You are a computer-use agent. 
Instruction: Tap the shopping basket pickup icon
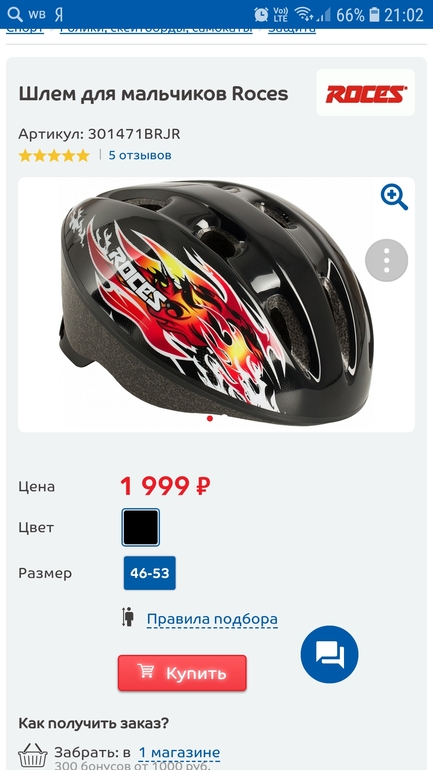click(x=33, y=755)
